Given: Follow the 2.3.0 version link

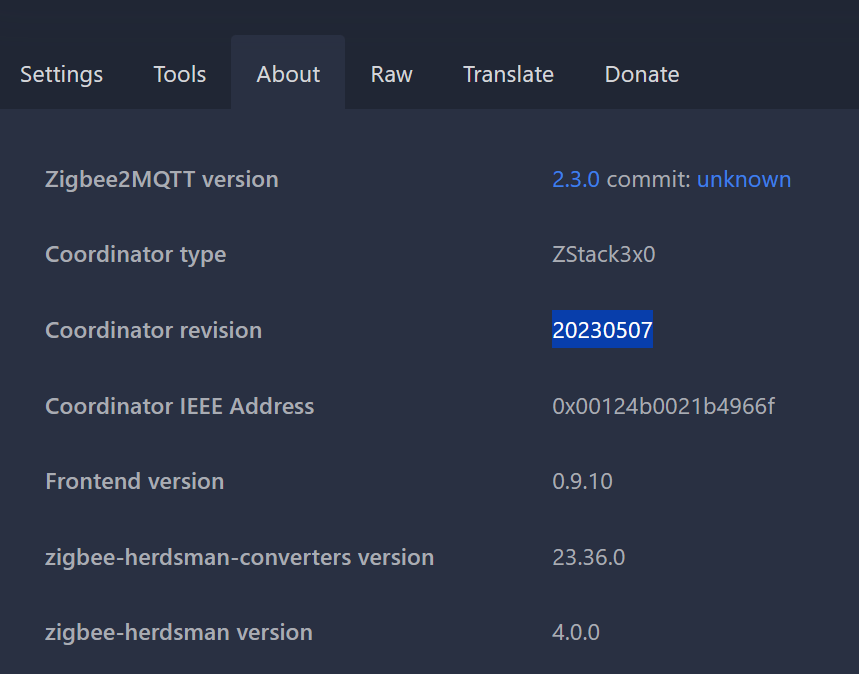Looking at the screenshot, I should [576, 179].
